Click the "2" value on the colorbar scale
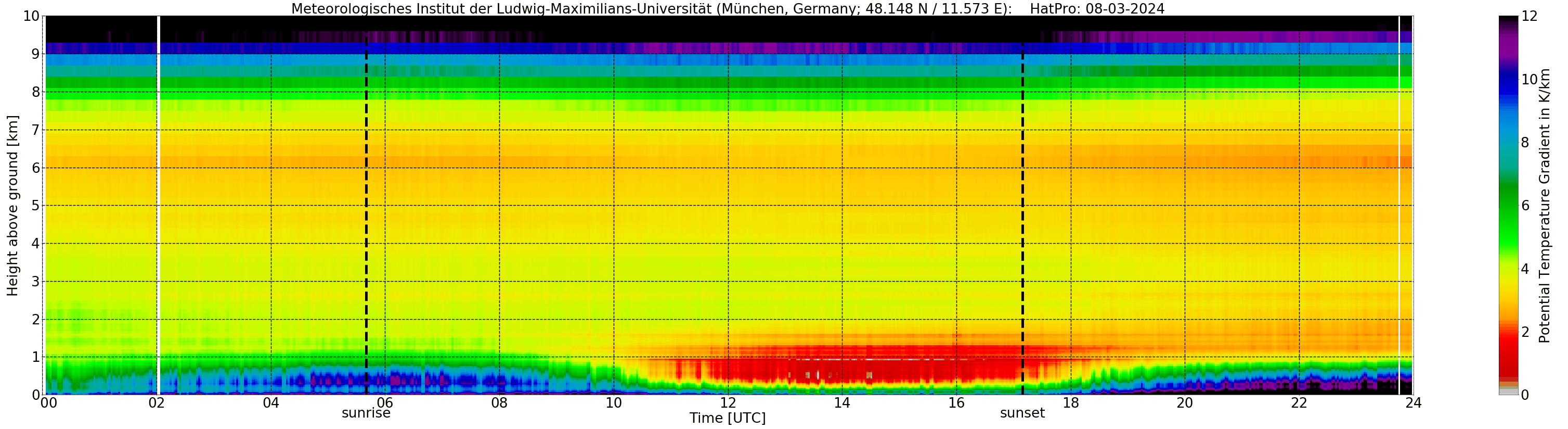The height and width of the screenshot is (429, 1568). [1525, 332]
